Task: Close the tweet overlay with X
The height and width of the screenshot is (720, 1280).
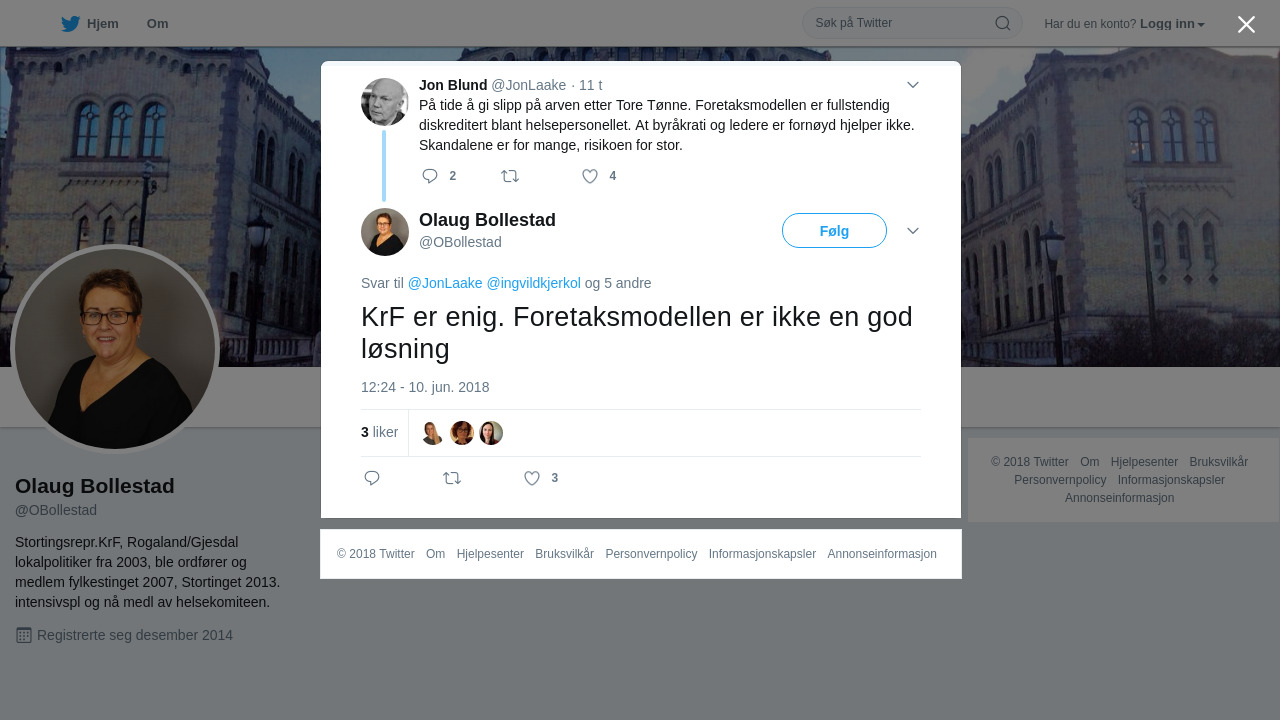Action: 1246,24
